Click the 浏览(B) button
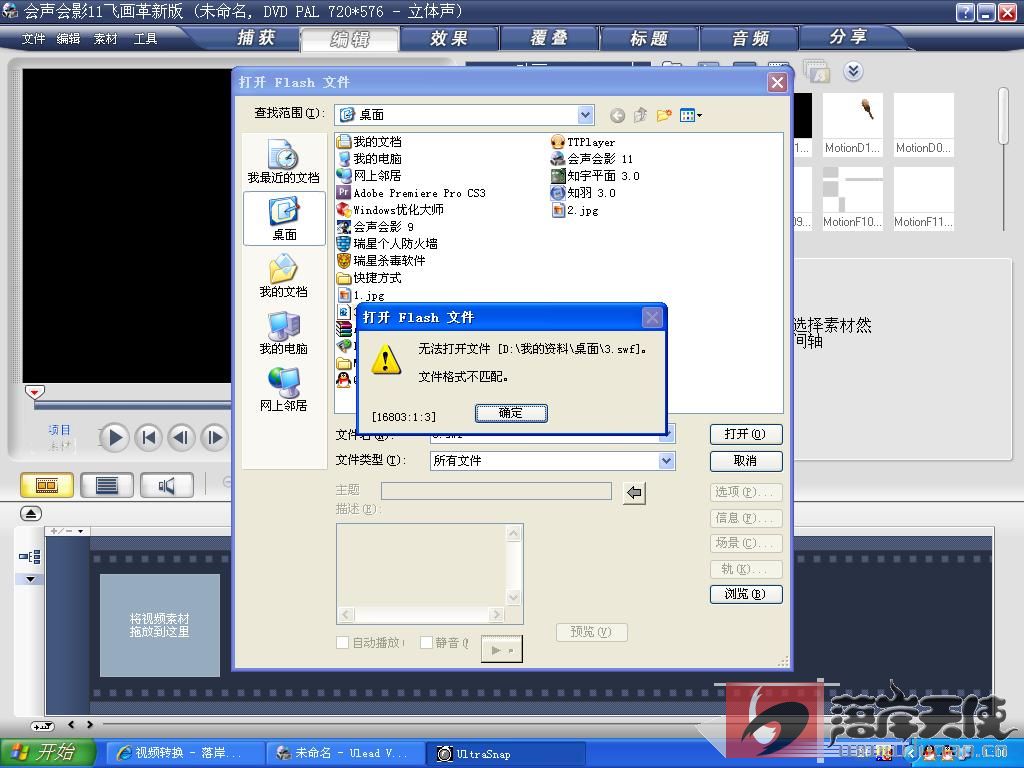The width and height of the screenshot is (1024, 768). (746, 594)
